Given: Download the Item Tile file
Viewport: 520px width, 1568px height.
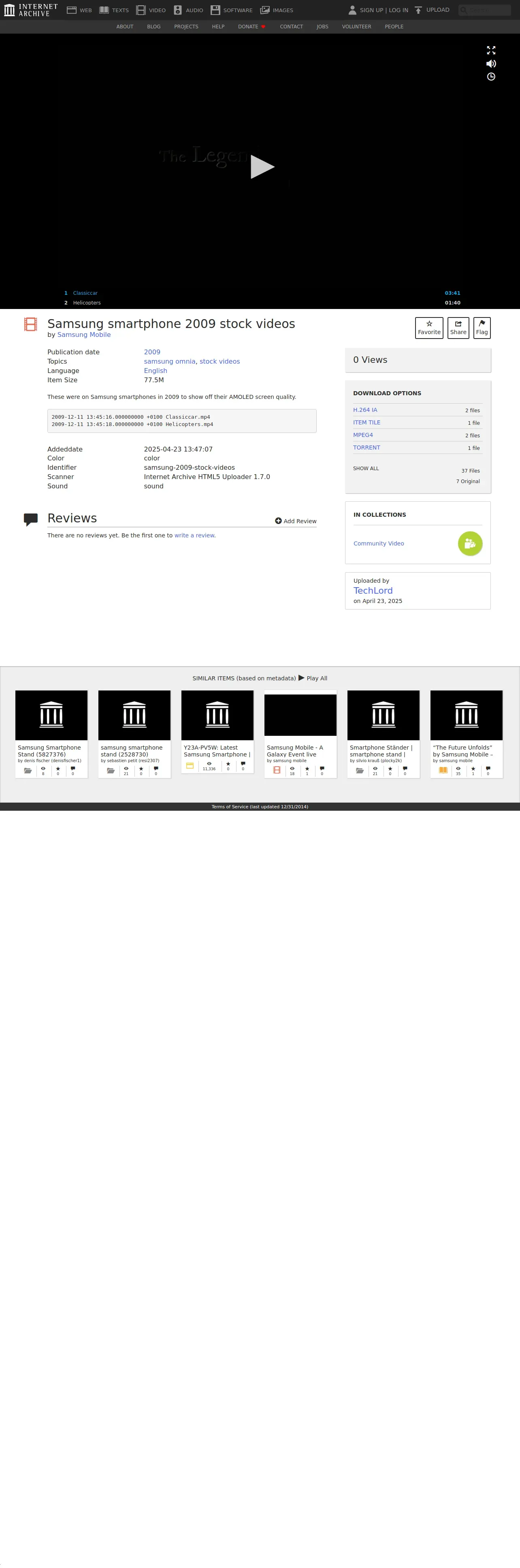Looking at the screenshot, I should point(367,422).
